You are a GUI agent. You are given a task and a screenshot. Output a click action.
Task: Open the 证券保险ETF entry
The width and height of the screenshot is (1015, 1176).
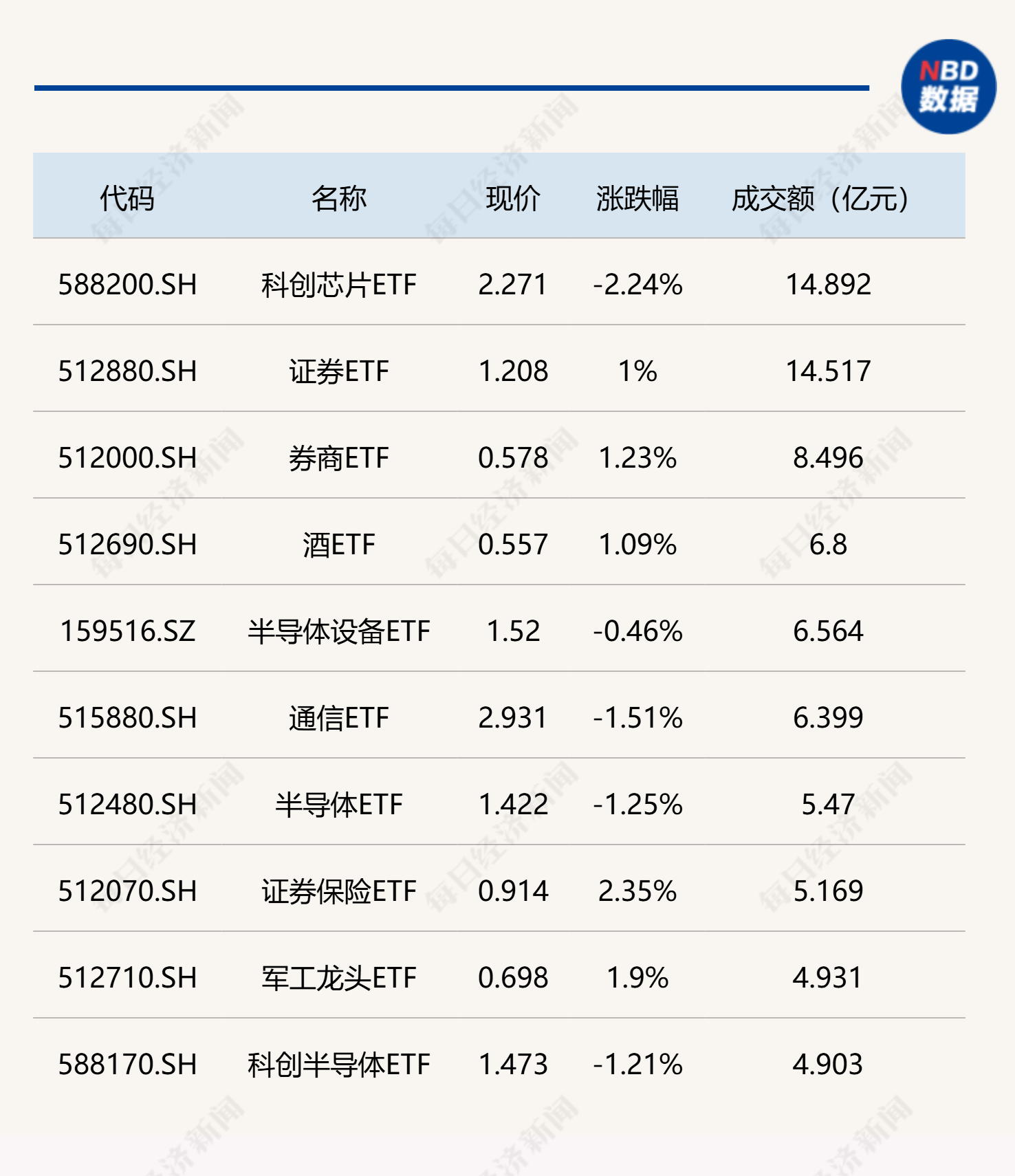338,891
